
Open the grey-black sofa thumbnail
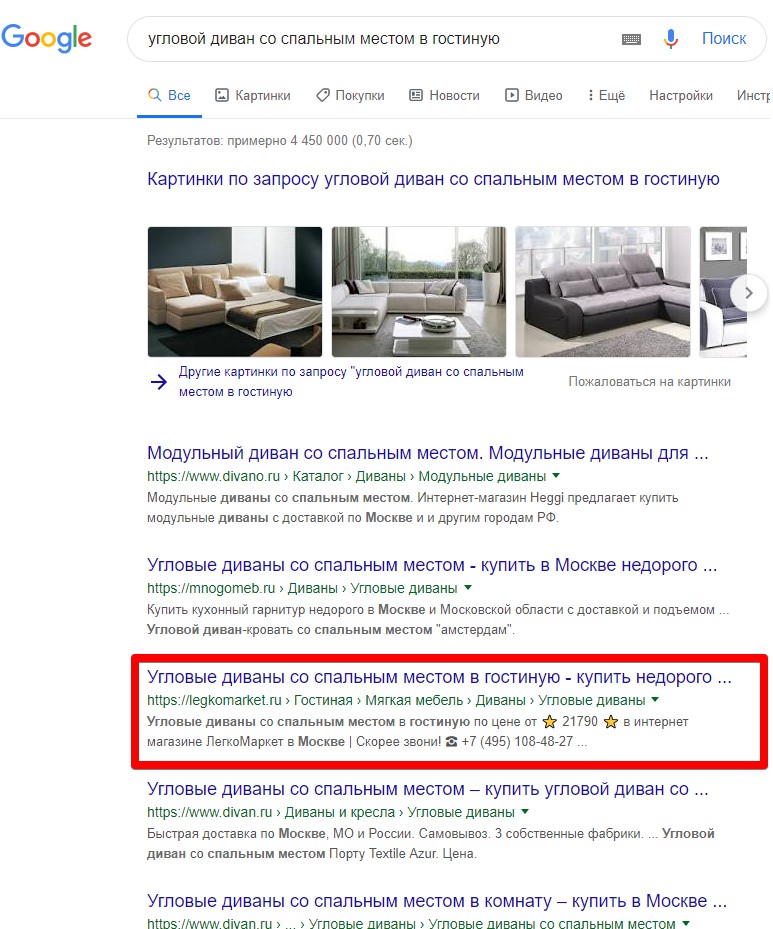coord(602,291)
